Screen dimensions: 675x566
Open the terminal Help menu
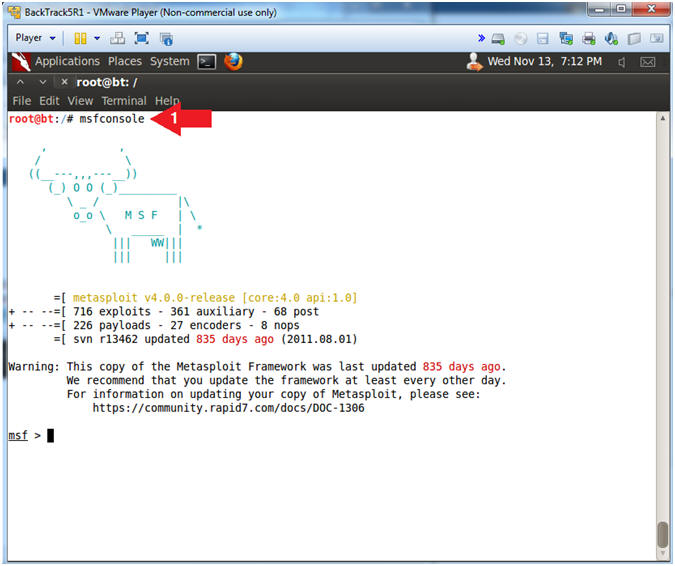pyautogui.click(x=167, y=101)
